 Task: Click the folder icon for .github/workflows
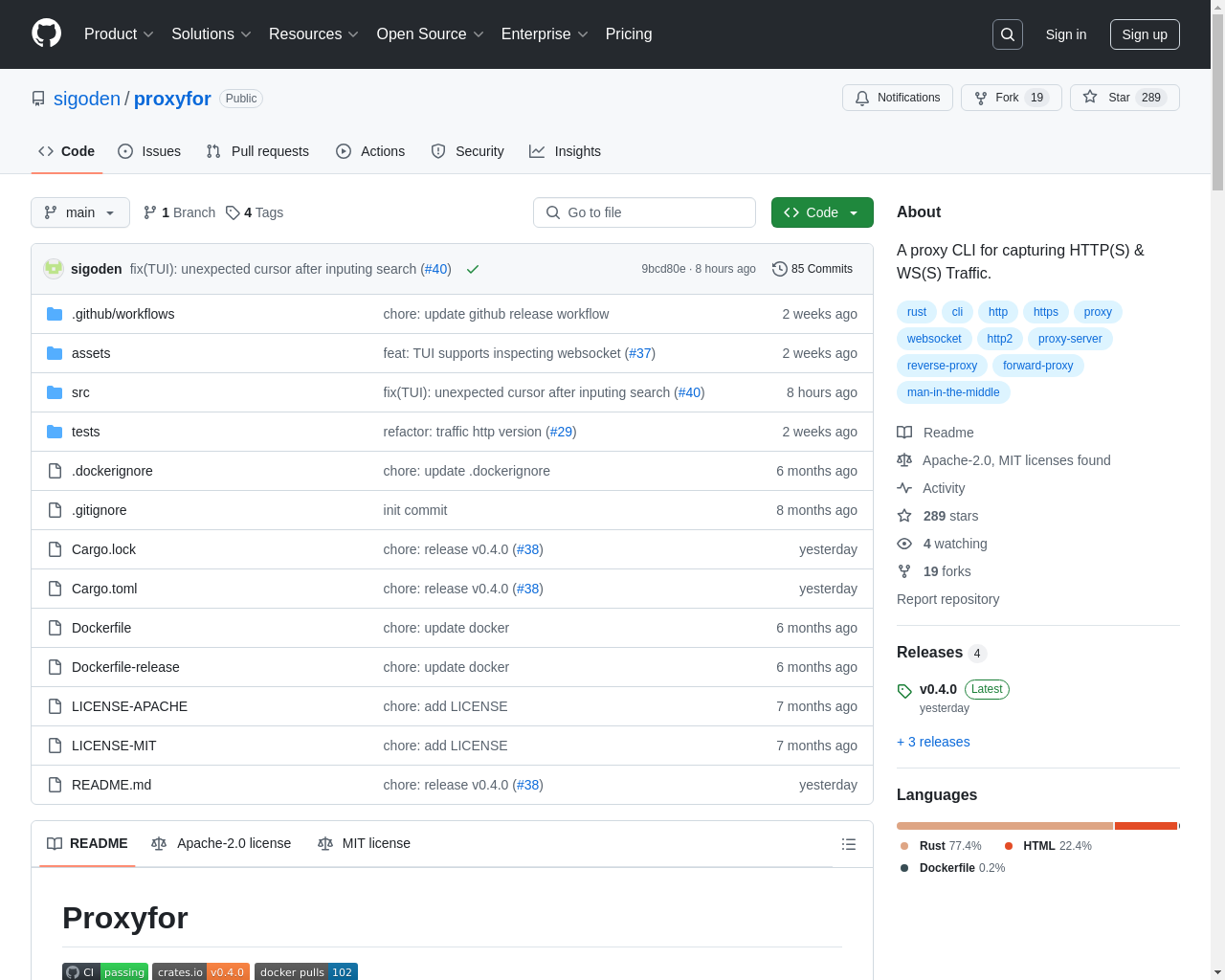coord(55,314)
